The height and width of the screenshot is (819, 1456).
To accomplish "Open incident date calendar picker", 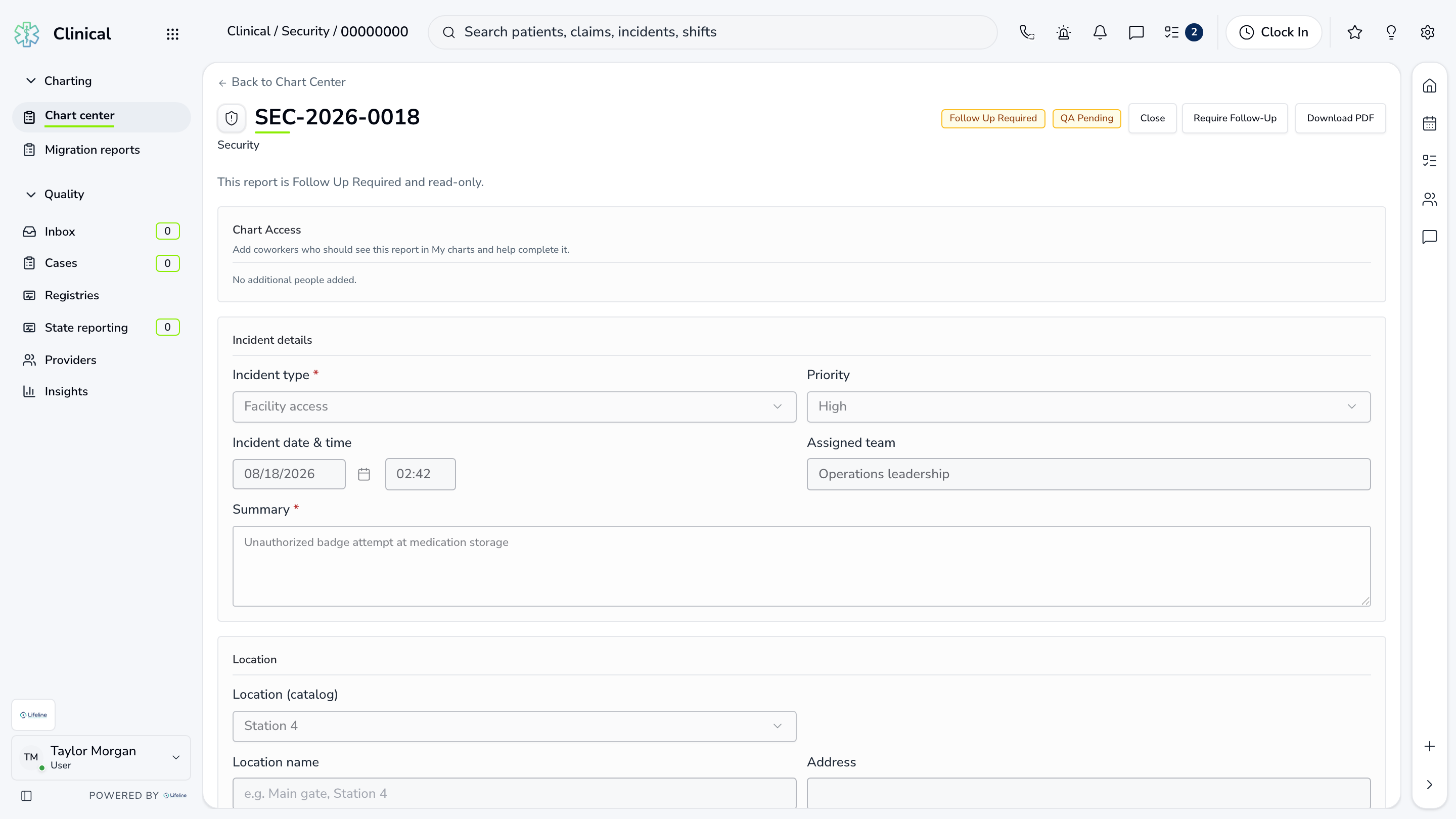I will (x=364, y=474).
